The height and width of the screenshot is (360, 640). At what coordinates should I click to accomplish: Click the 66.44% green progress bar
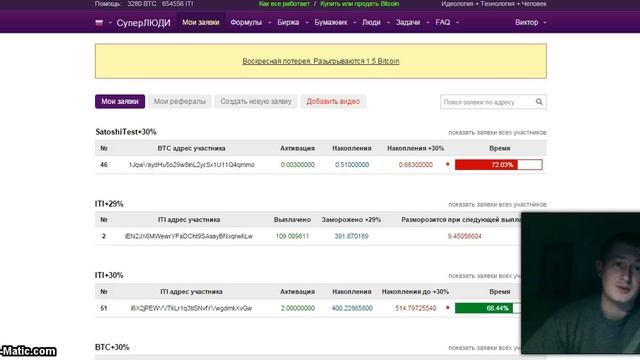pyautogui.click(x=488, y=308)
